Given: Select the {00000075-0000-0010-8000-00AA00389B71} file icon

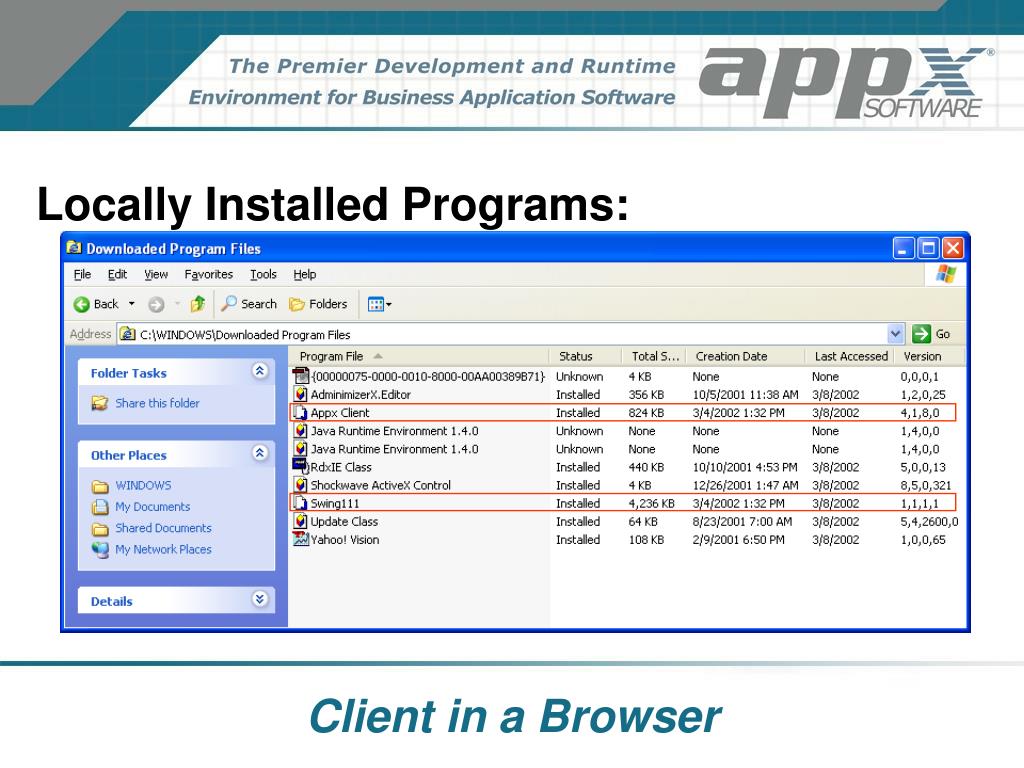Looking at the screenshot, I should click(300, 376).
